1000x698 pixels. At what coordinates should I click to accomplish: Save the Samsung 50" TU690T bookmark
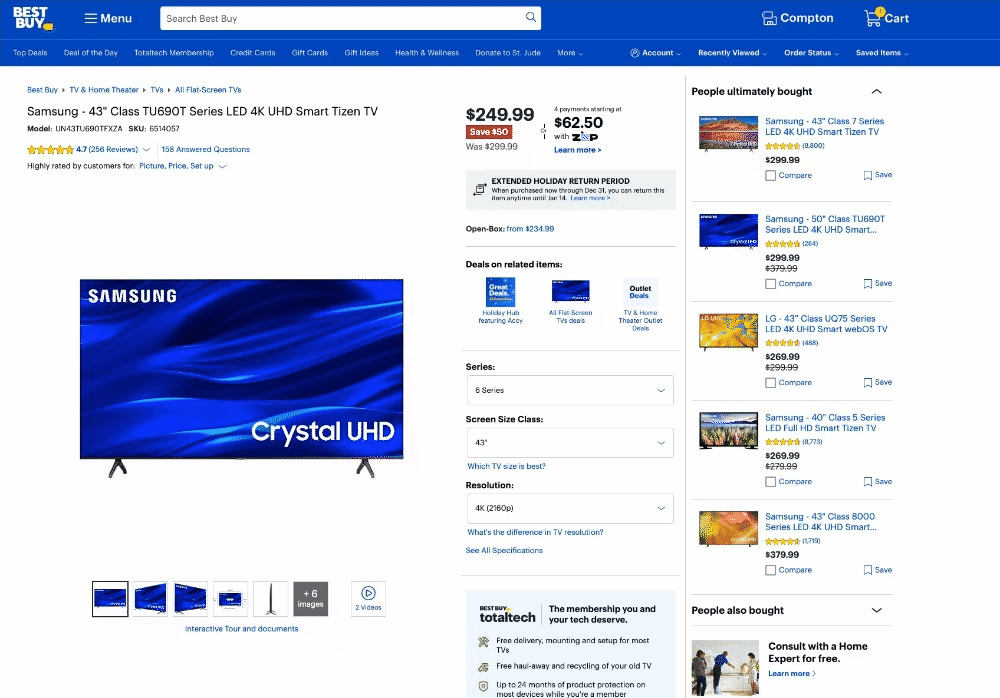[x=878, y=283]
